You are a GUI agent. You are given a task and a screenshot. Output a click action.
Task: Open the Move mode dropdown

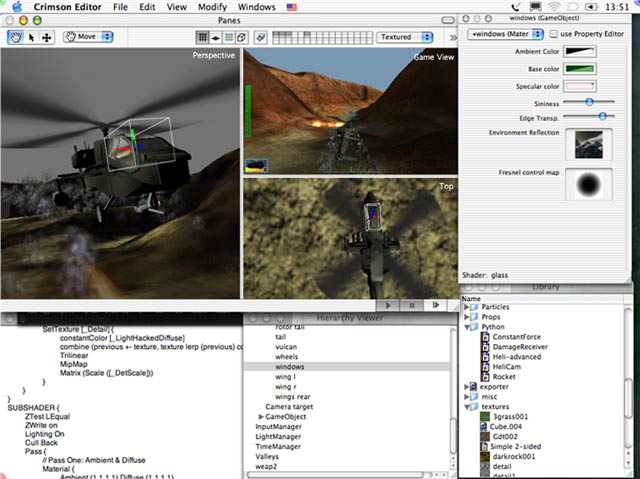pos(87,37)
